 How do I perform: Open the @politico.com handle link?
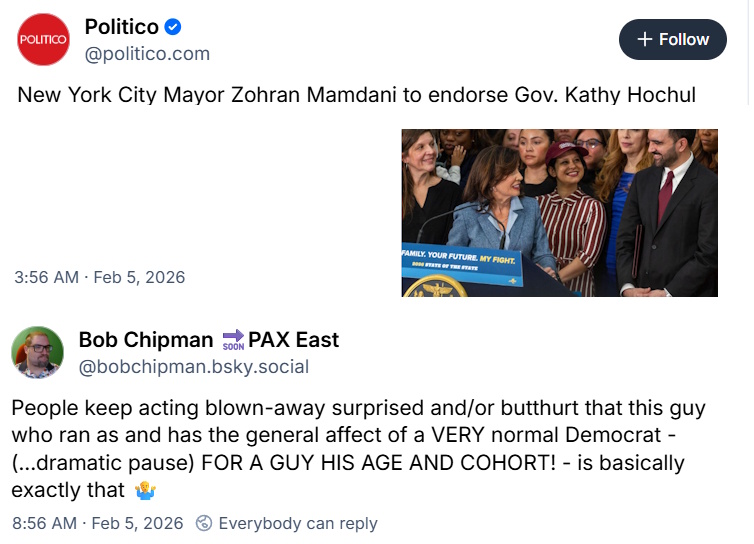[x=147, y=54]
